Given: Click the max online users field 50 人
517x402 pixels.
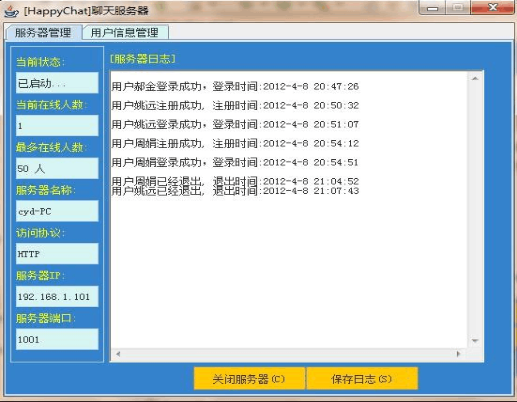Looking at the screenshot, I should [x=57, y=168].
